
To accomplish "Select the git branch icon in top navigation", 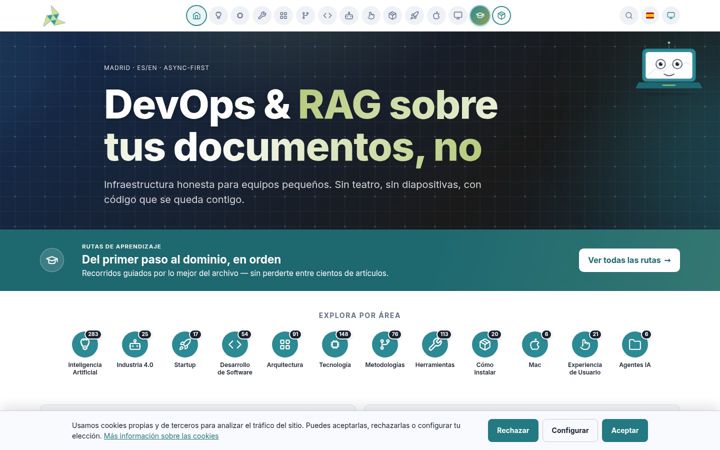I will pos(305,16).
